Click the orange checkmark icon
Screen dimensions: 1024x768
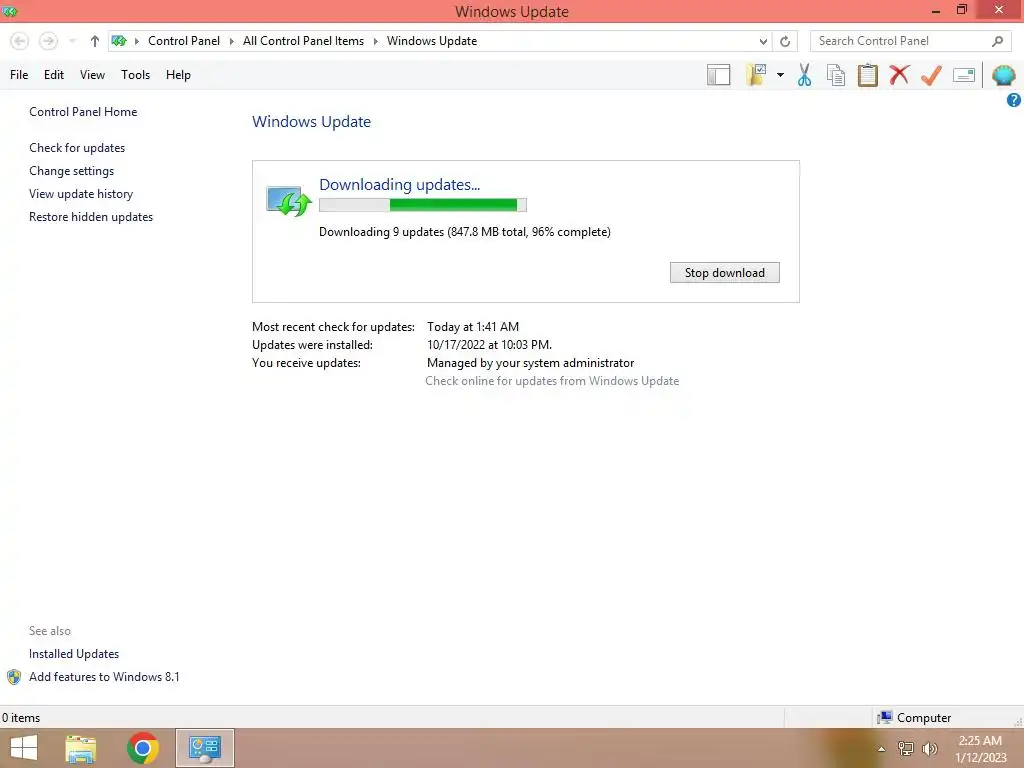point(931,75)
